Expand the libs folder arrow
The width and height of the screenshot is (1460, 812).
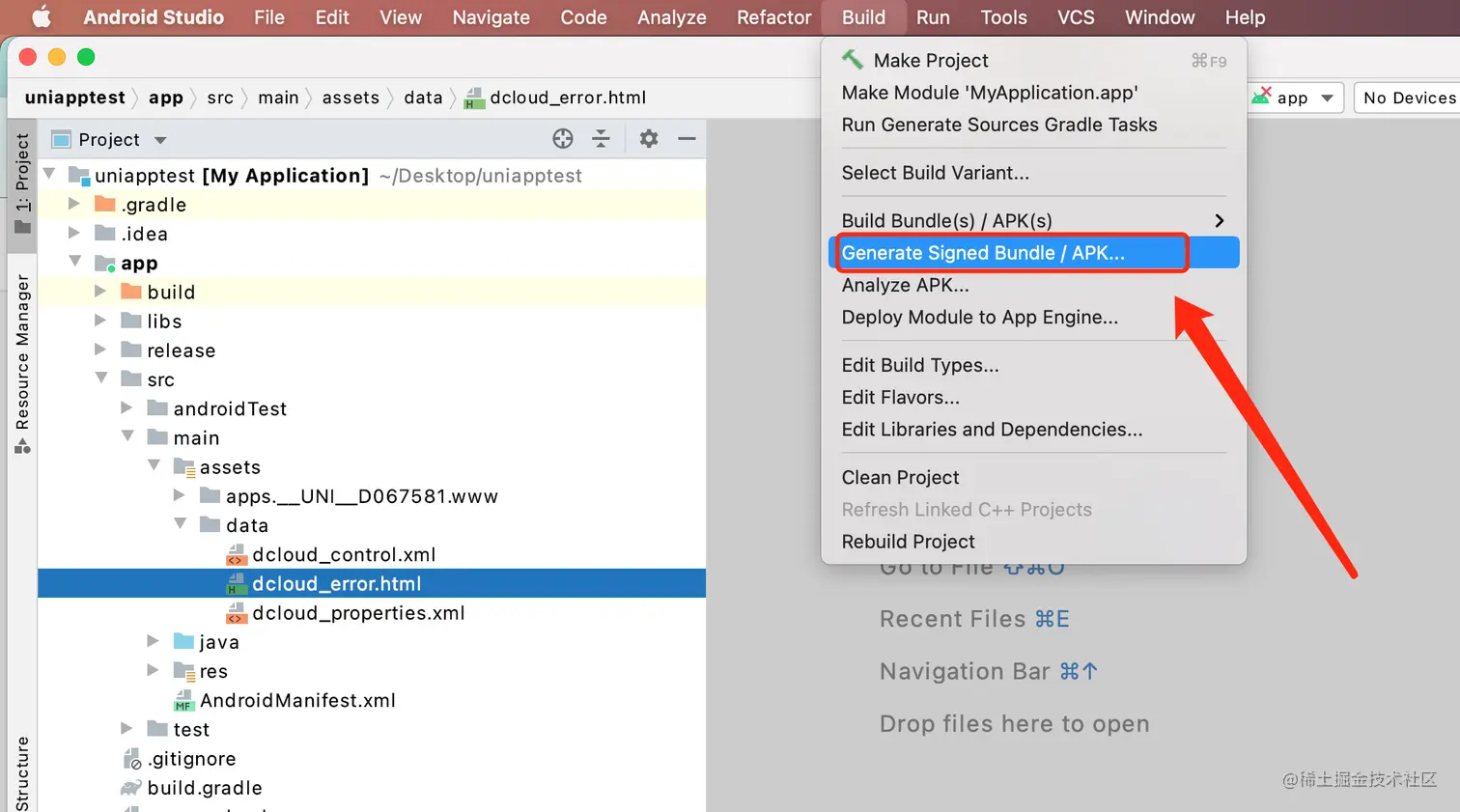coord(100,320)
